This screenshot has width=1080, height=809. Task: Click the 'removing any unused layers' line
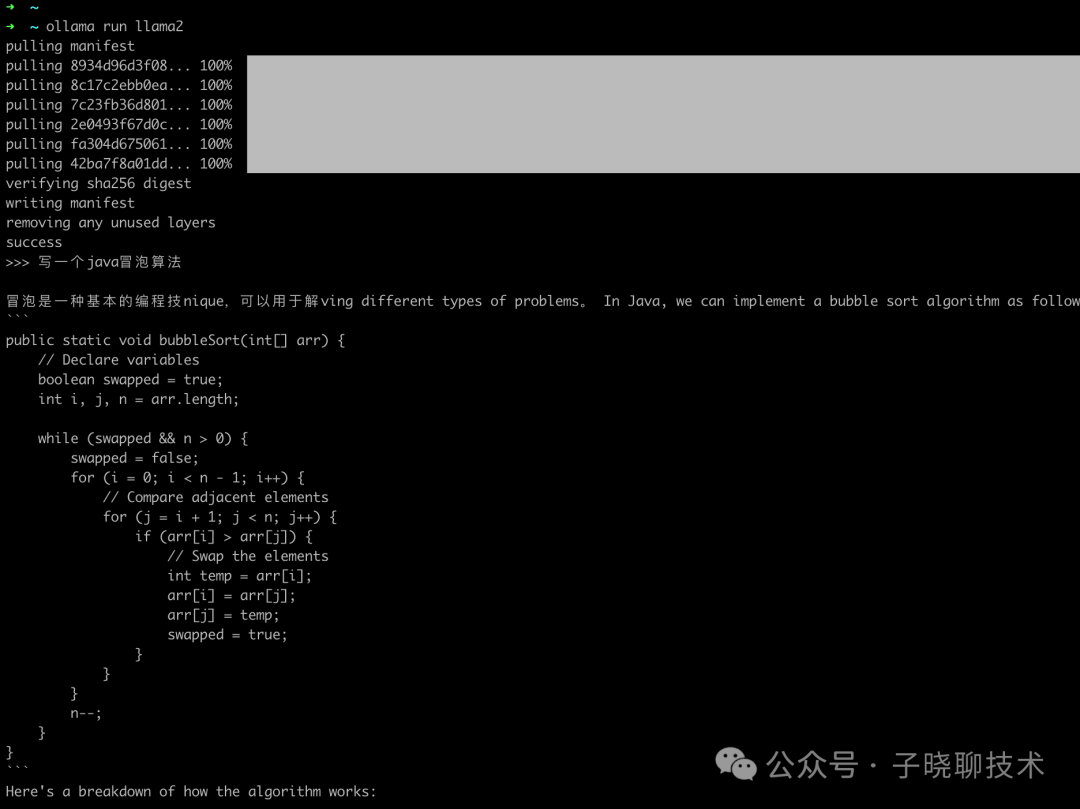point(111,222)
